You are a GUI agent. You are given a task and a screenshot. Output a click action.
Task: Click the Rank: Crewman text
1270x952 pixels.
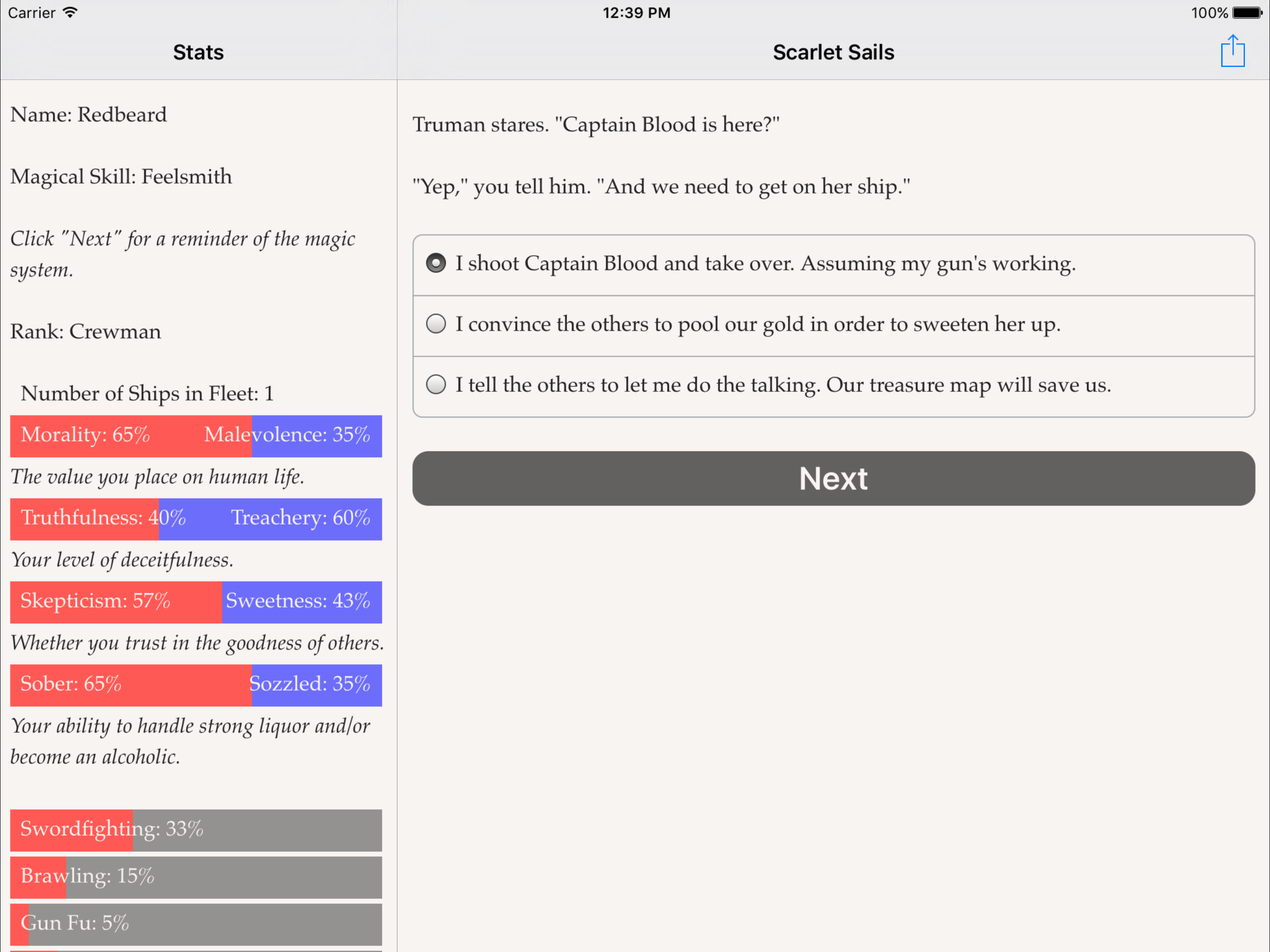coord(86,332)
